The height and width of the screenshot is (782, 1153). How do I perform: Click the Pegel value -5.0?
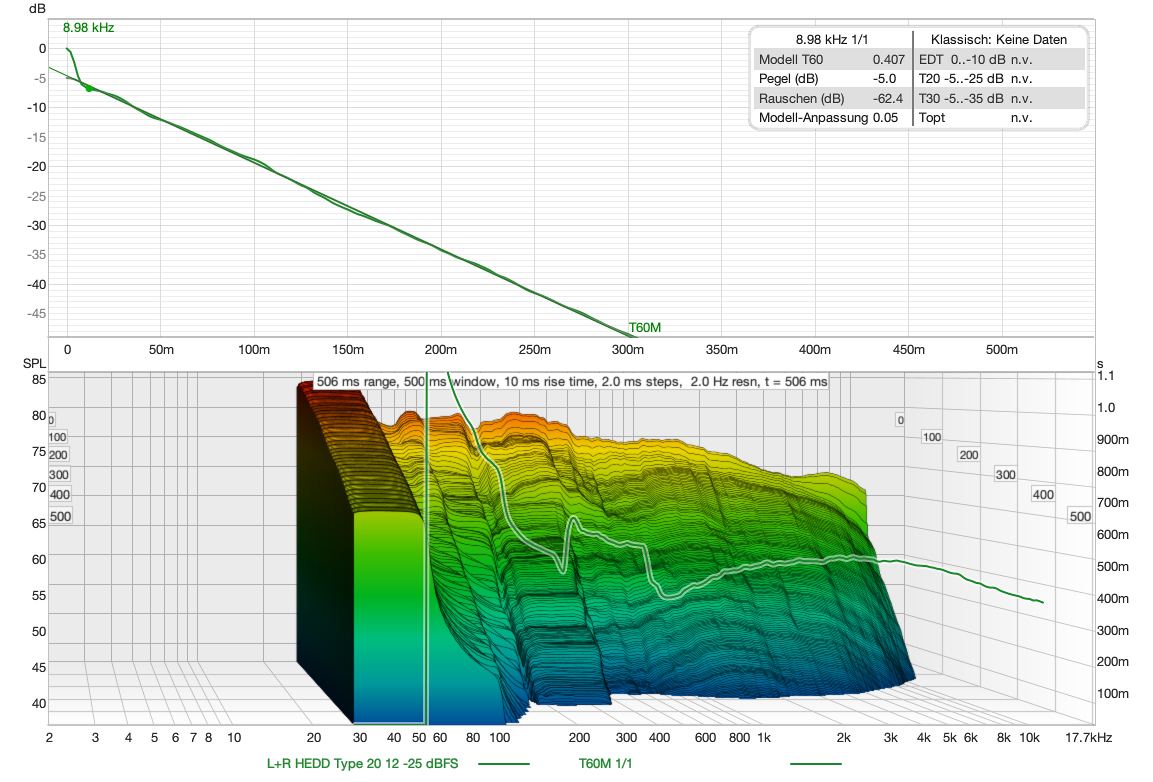pos(885,79)
